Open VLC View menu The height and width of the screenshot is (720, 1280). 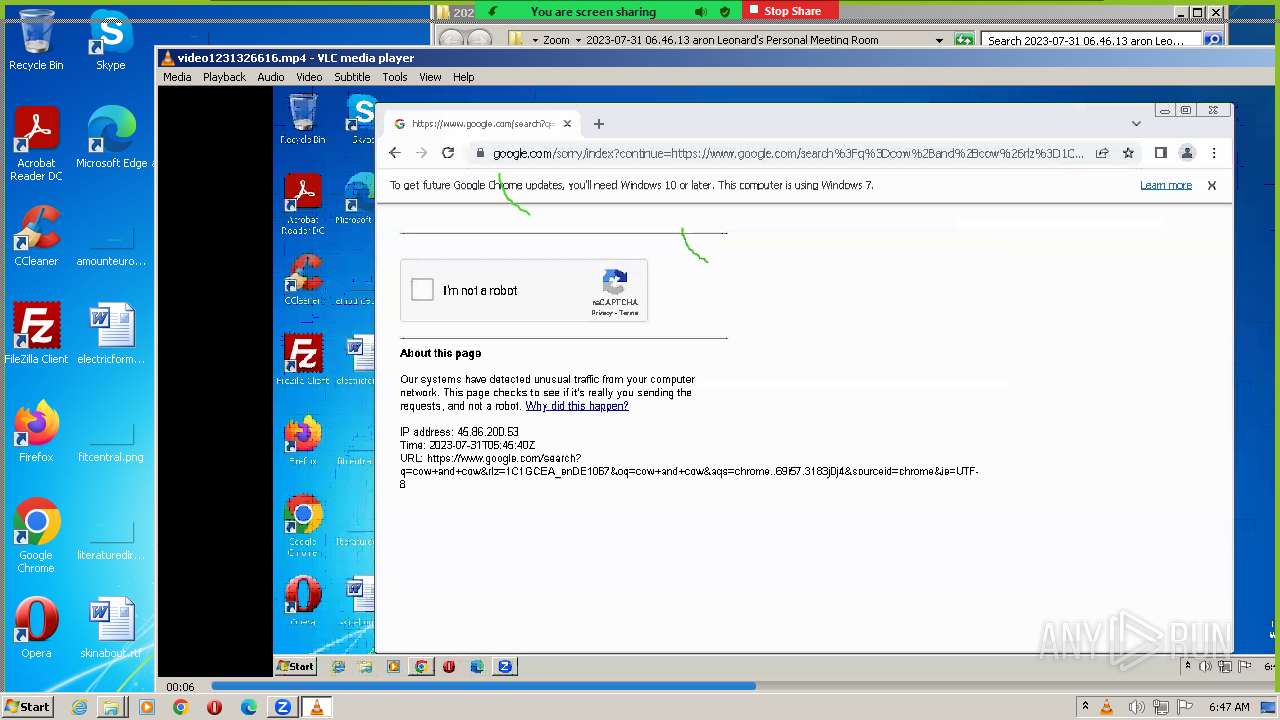point(430,77)
